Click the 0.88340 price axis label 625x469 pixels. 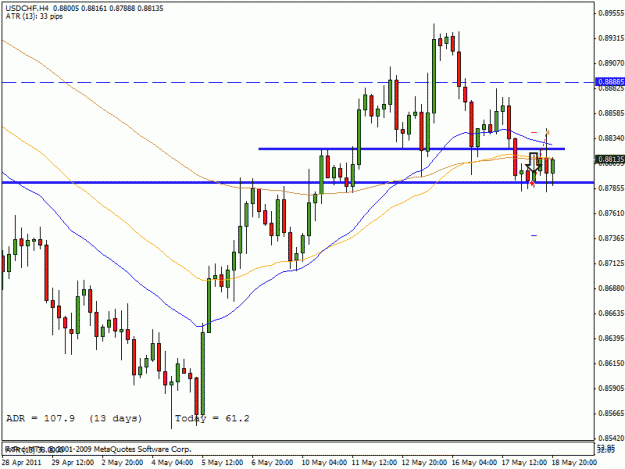click(611, 138)
